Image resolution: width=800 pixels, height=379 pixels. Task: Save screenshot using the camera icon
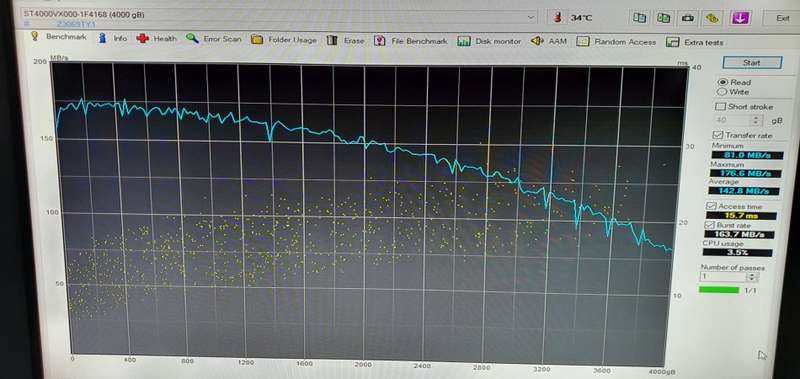pyautogui.click(x=688, y=18)
